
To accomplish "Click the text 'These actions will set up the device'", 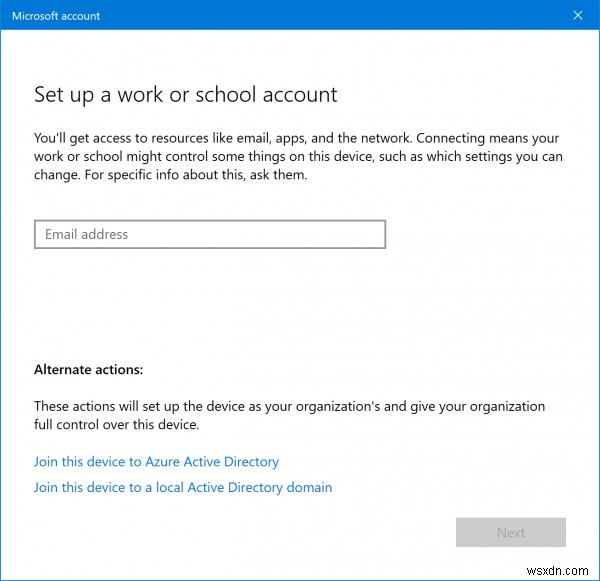I will pos(289,415).
